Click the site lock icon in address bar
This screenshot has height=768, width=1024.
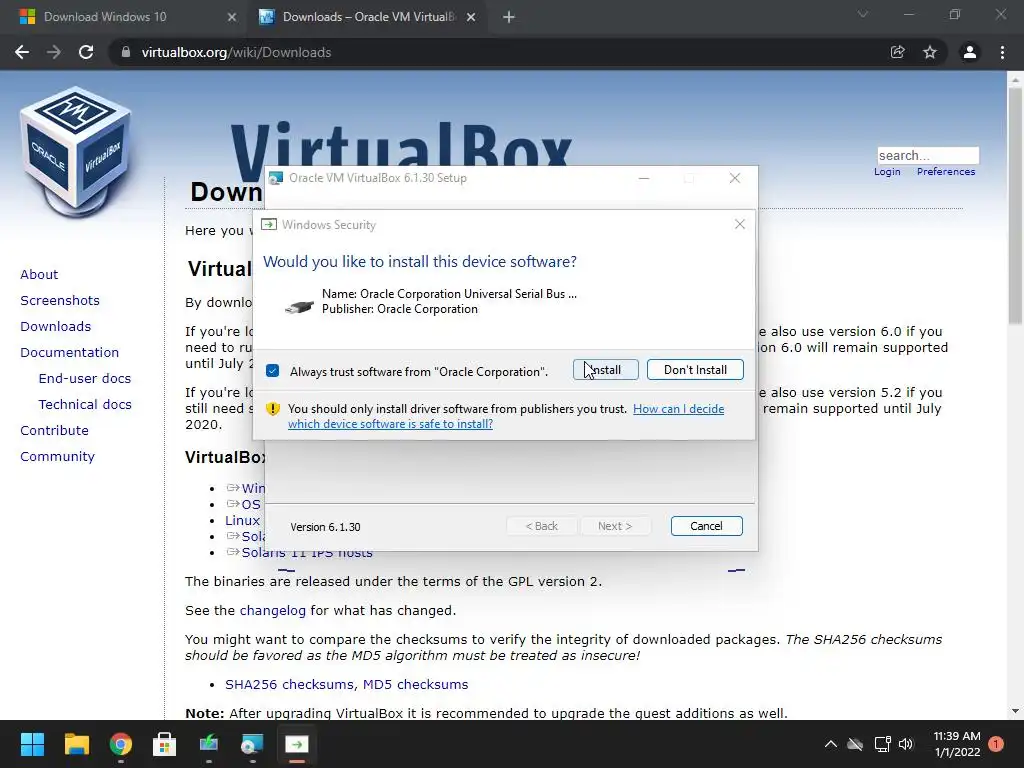coord(126,52)
